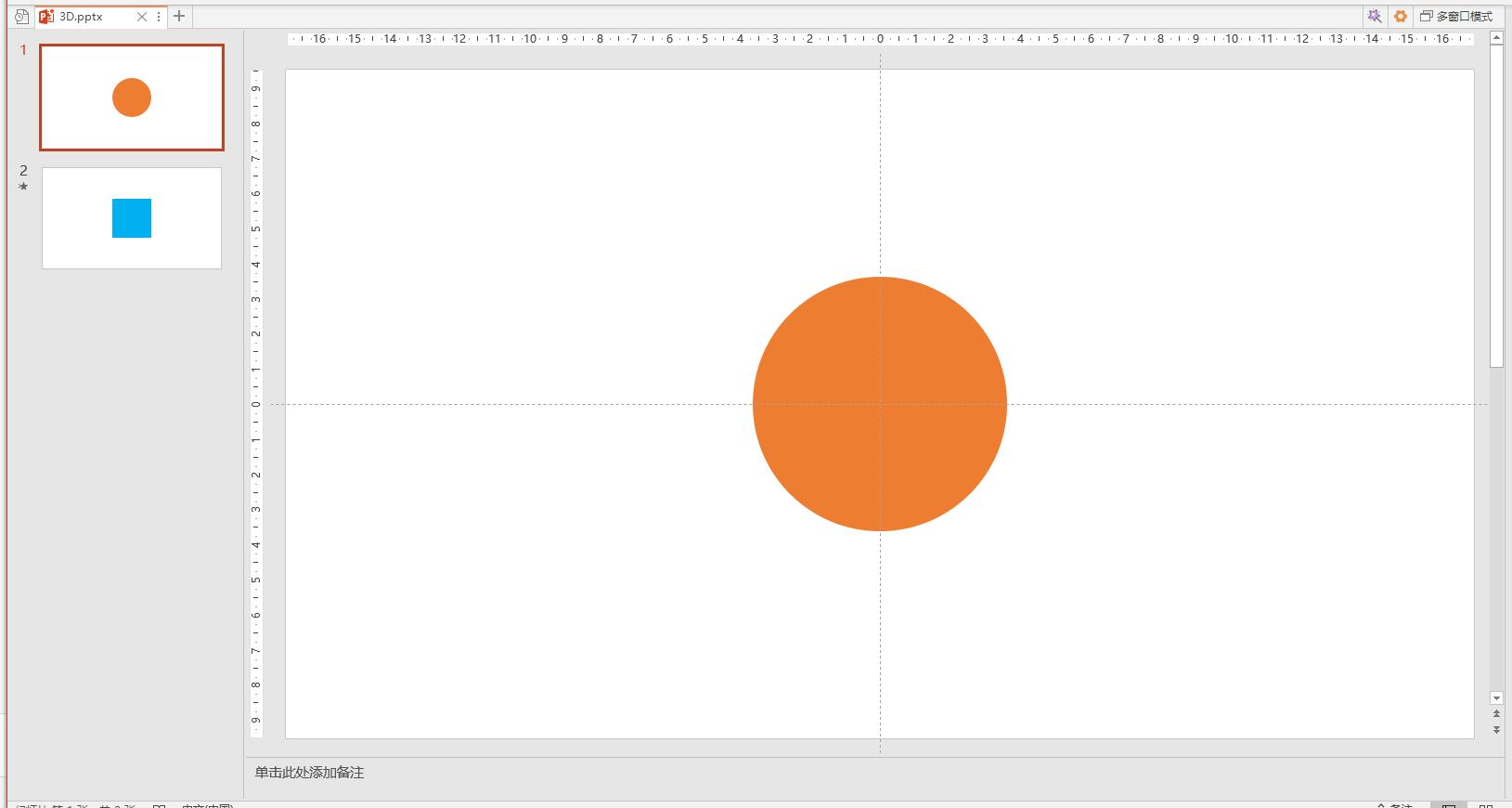Select slide 2 thumbnail with the blue square
This screenshot has height=808, width=1512.
(x=132, y=218)
